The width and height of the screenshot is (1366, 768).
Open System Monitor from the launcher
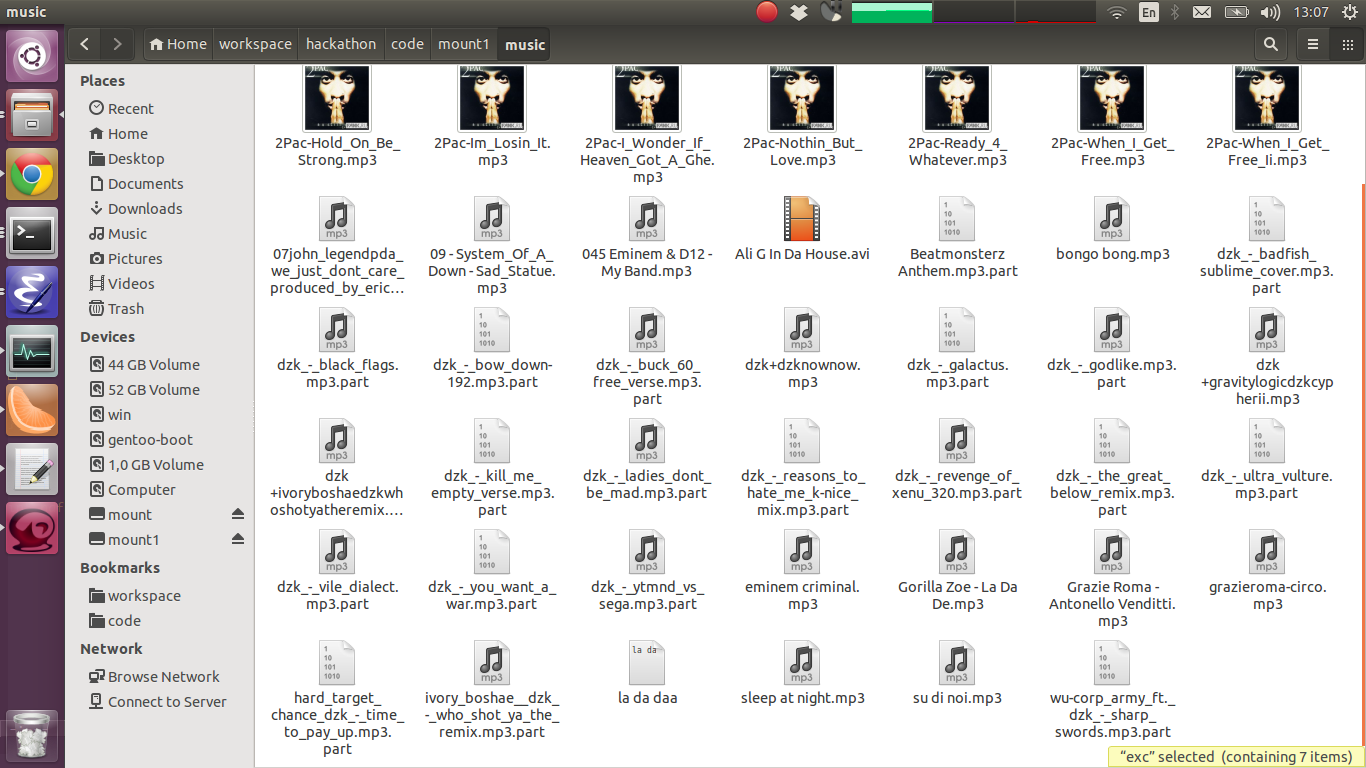point(32,352)
